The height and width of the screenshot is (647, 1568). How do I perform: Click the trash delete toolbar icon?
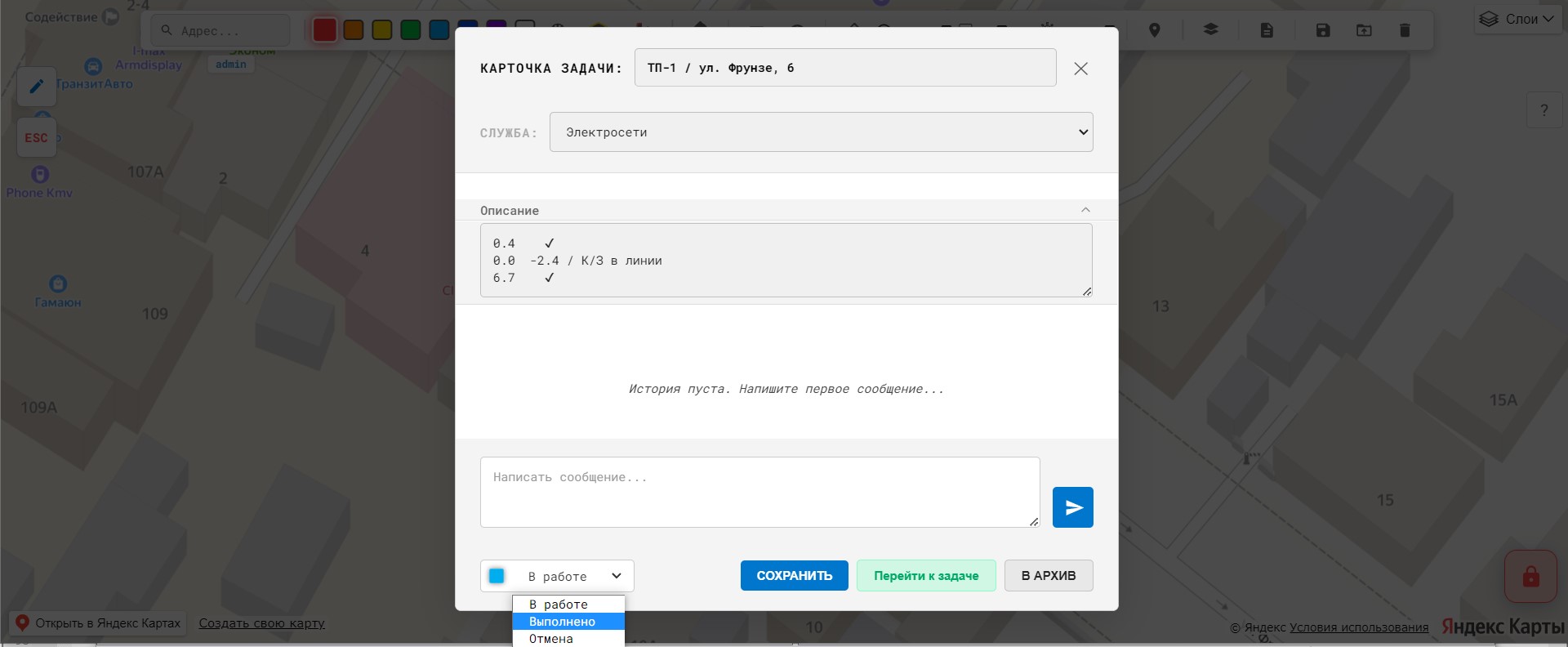point(1405,30)
